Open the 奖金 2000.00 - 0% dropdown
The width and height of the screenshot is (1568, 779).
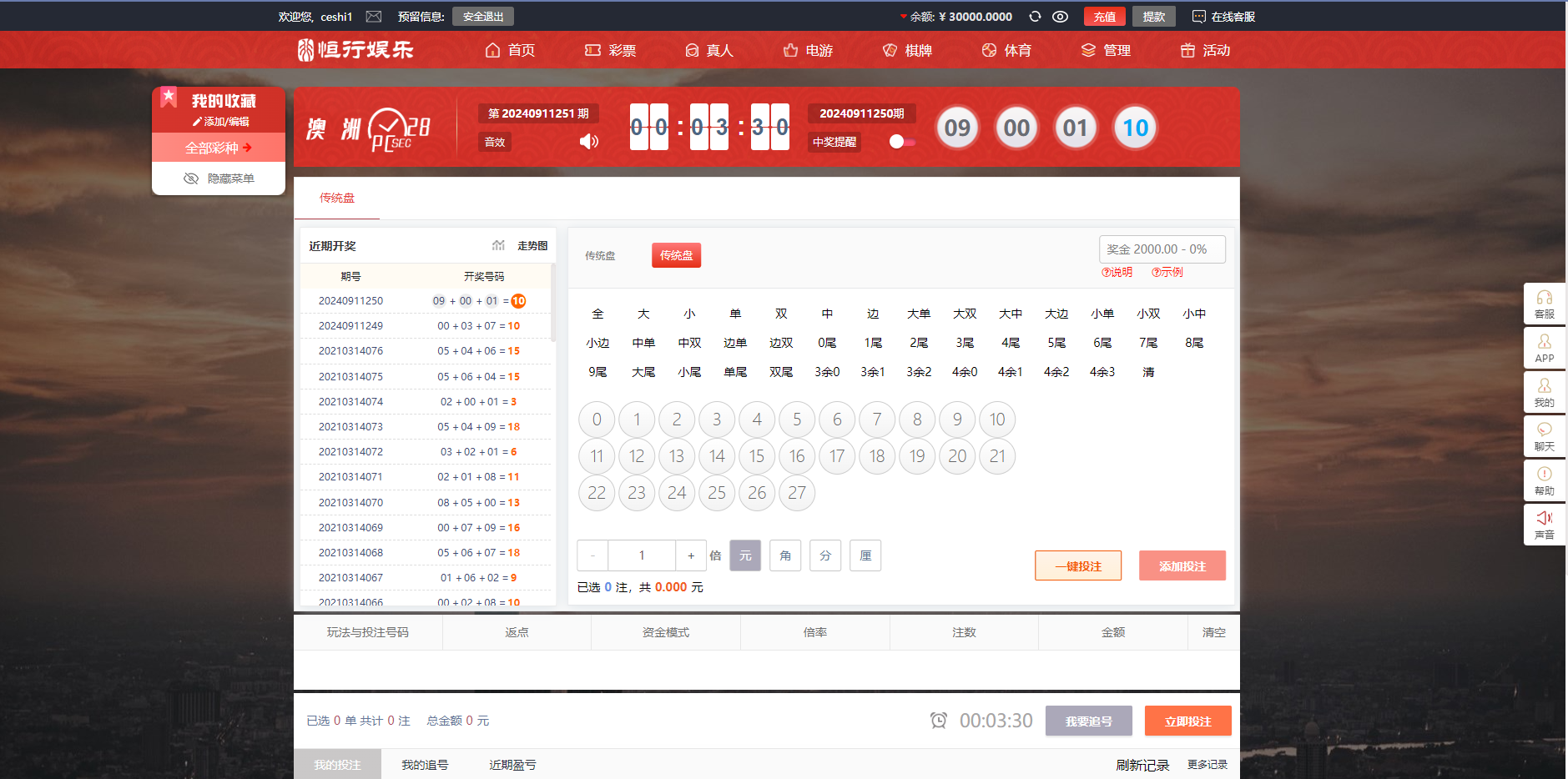1162,249
